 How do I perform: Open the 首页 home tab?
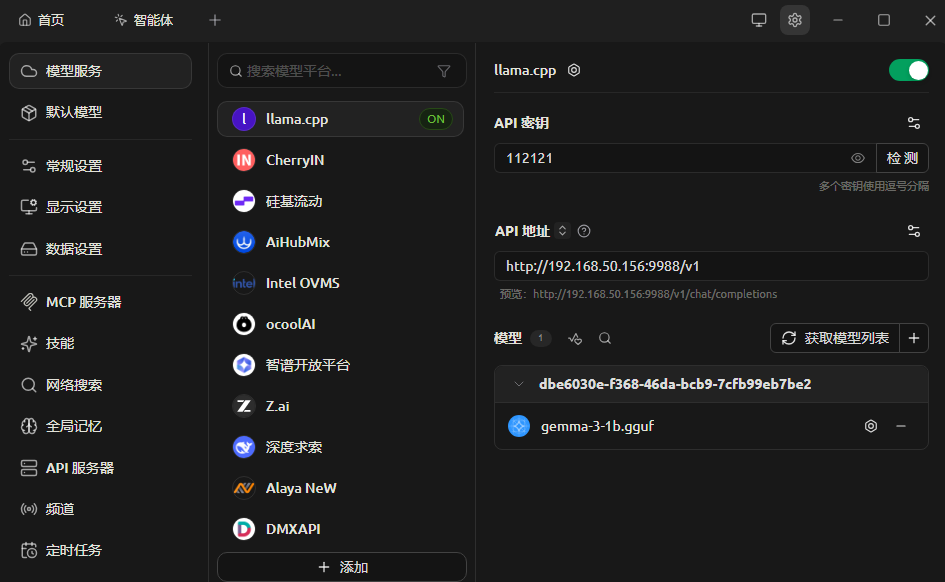[x=41, y=20]
